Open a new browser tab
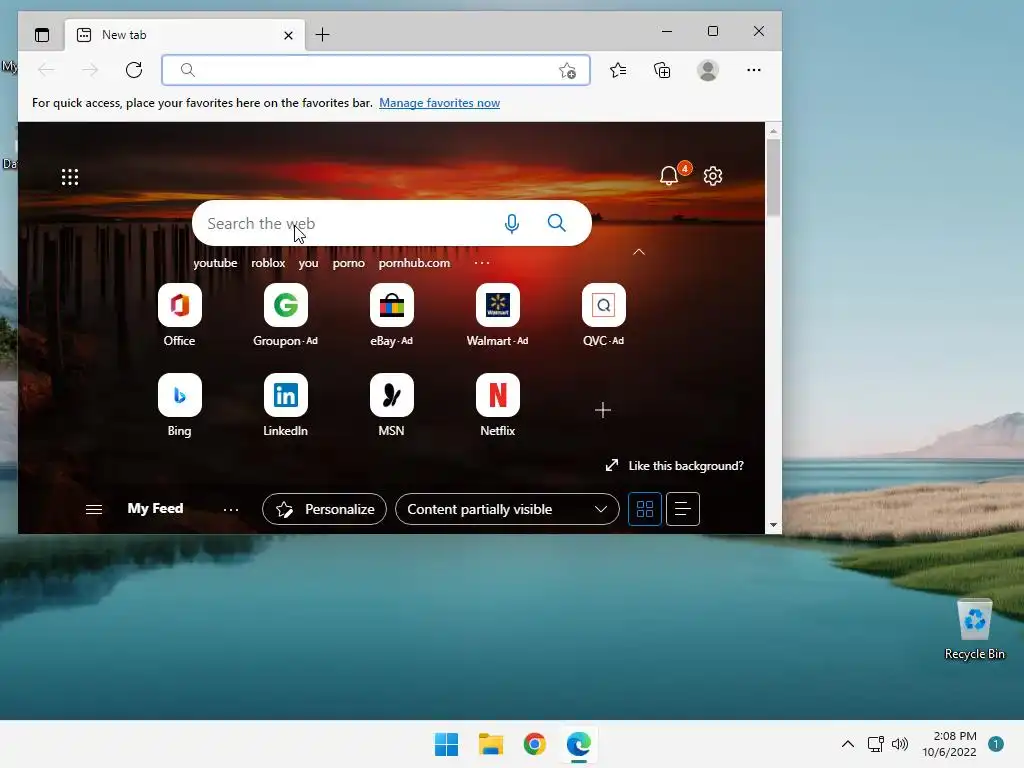 323,35
